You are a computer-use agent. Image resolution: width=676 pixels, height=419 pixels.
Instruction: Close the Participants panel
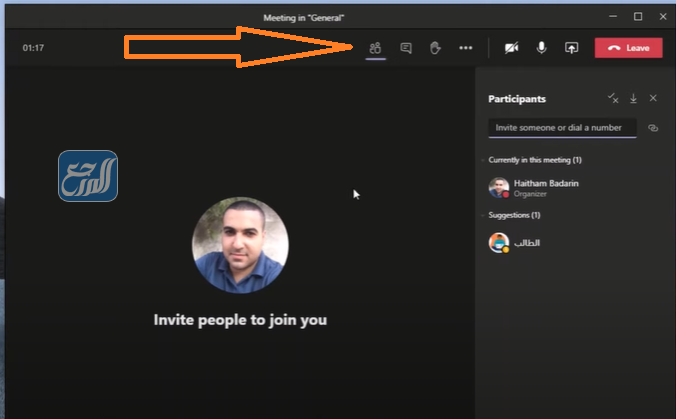pyautogui.click(x=653, y=99)
